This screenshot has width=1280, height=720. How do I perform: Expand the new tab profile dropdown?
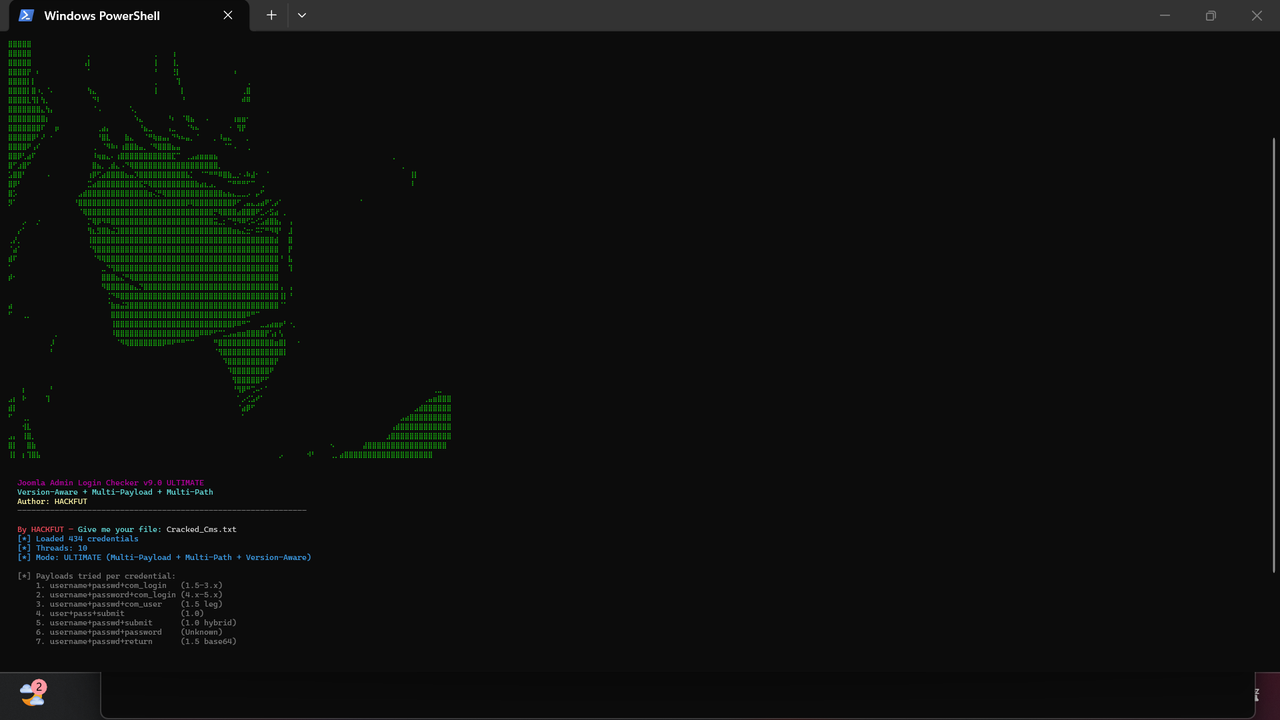pos(301,16)
